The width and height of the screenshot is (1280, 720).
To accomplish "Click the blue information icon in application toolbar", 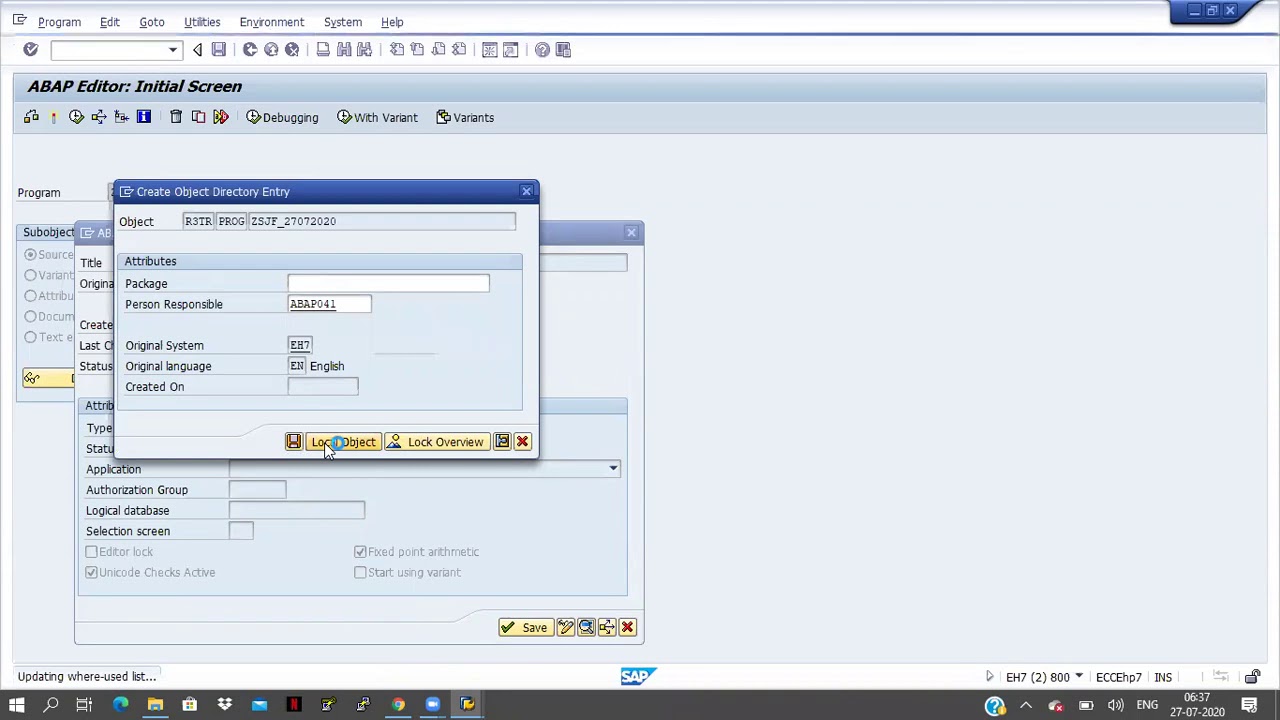I will click(144, 118).
